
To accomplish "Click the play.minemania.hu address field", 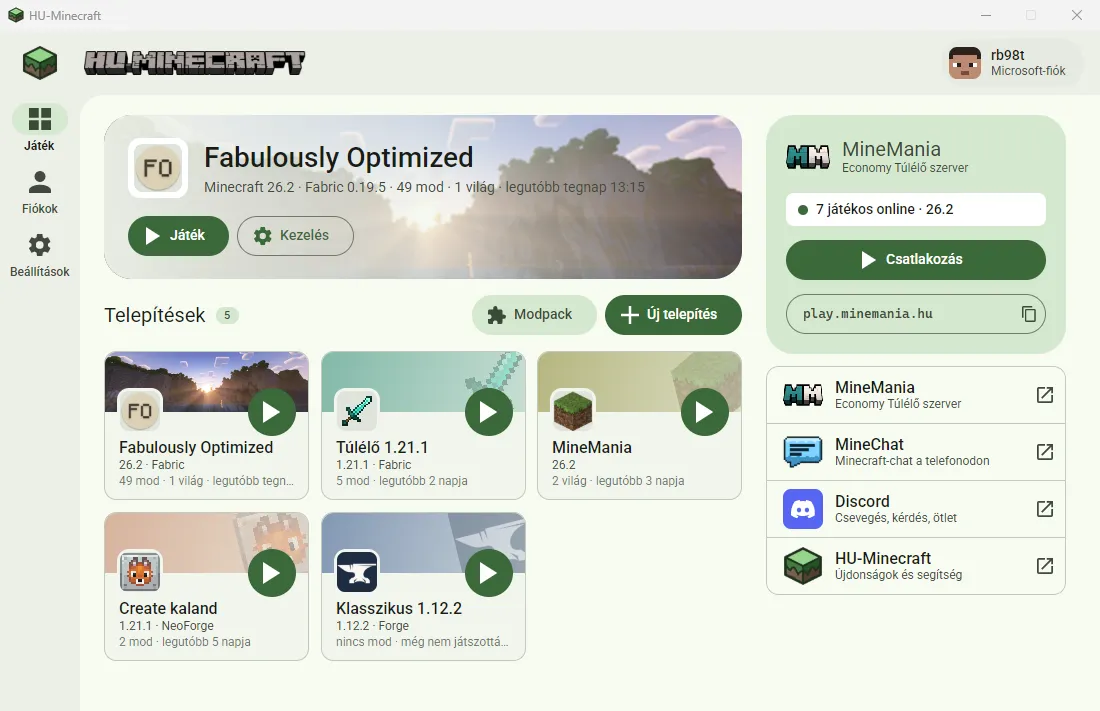I will pyautogui.click(x=915, y=314).
